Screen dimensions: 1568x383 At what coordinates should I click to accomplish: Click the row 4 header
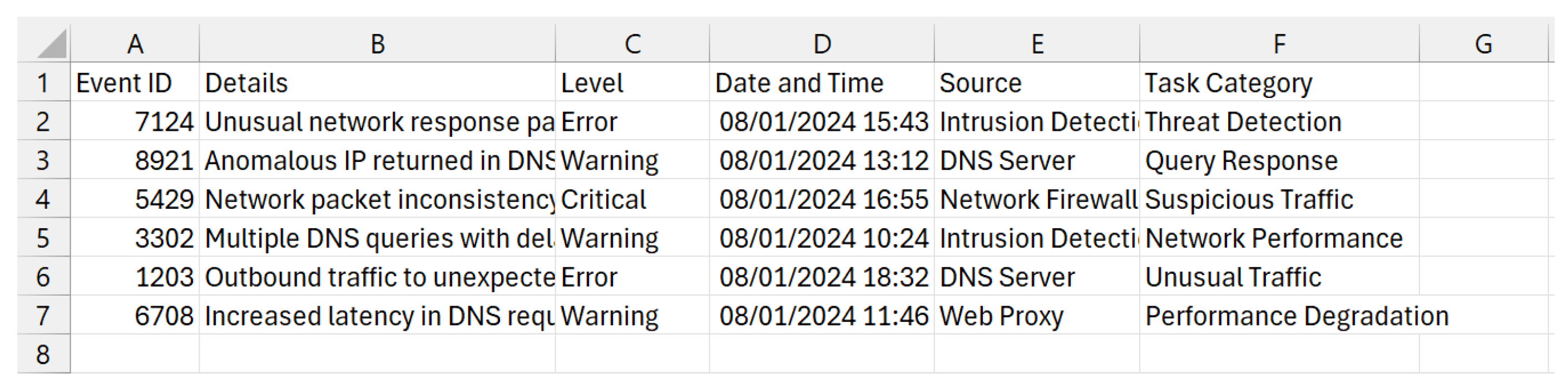(x=43, y=199)
